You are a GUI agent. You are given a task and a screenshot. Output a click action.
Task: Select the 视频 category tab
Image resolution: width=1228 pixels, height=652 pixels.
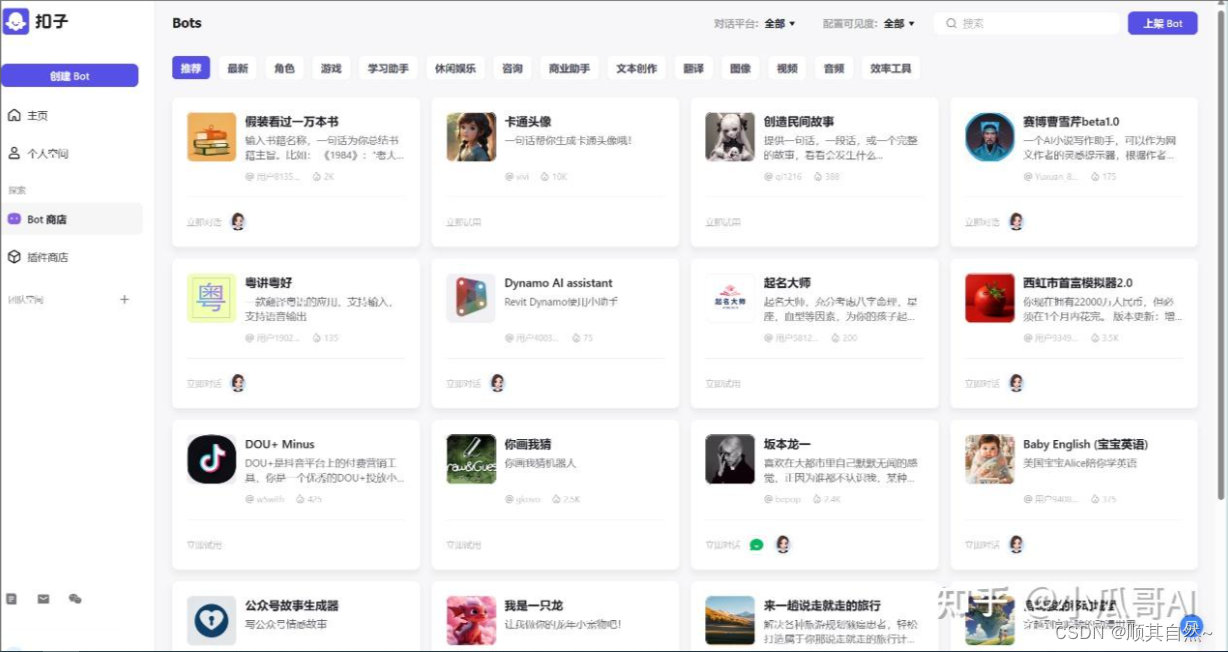(x=787, y=68)
